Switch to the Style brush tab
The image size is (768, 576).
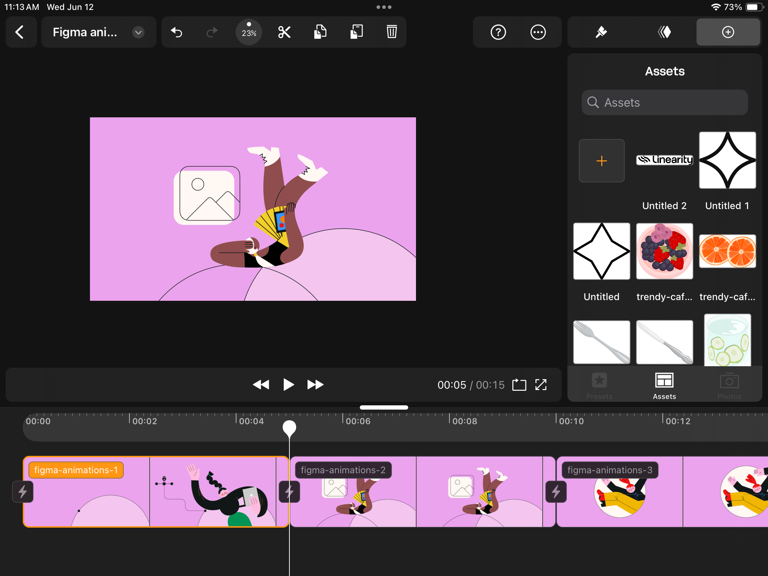click(601, 32)
